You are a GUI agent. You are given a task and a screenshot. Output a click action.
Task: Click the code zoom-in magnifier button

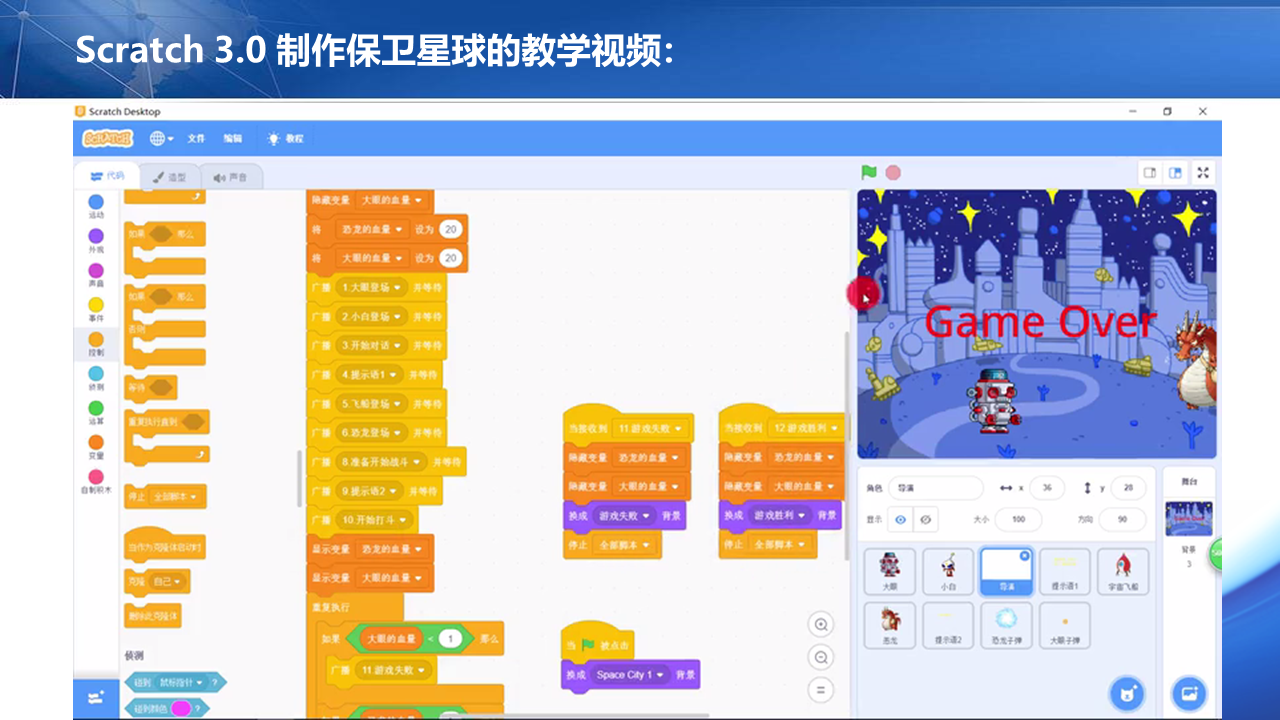pos(821,624)
